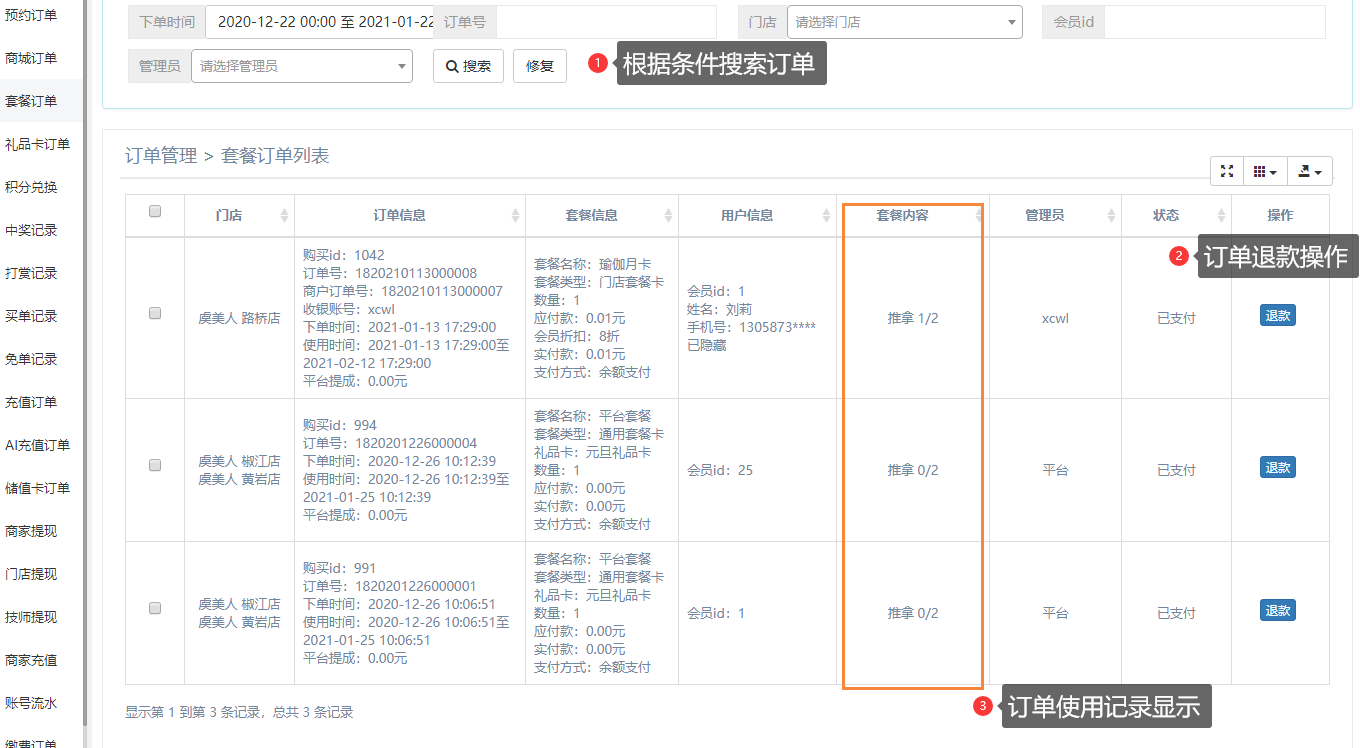Sort table by 门店 column arrows
This screenshot has width=1360, height=748.
pos(284,216)
